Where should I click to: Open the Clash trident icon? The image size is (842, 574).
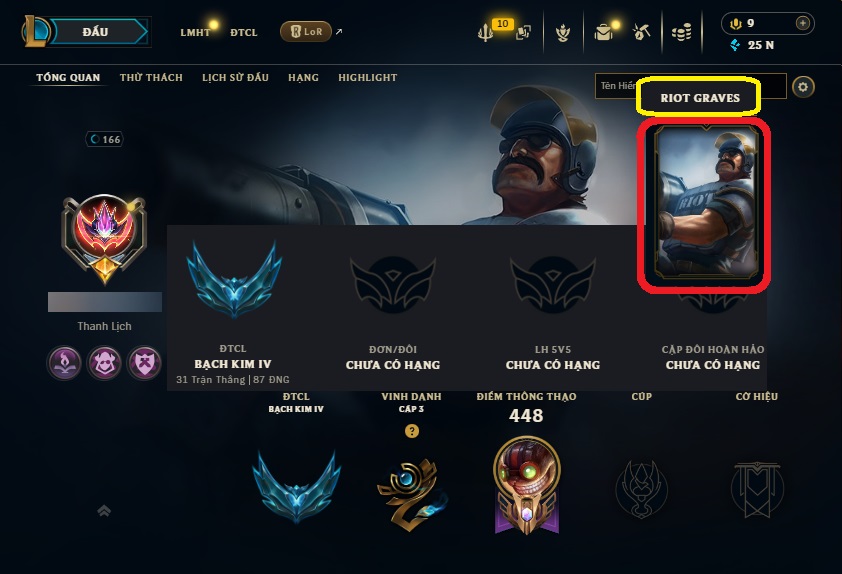(485, 33)
